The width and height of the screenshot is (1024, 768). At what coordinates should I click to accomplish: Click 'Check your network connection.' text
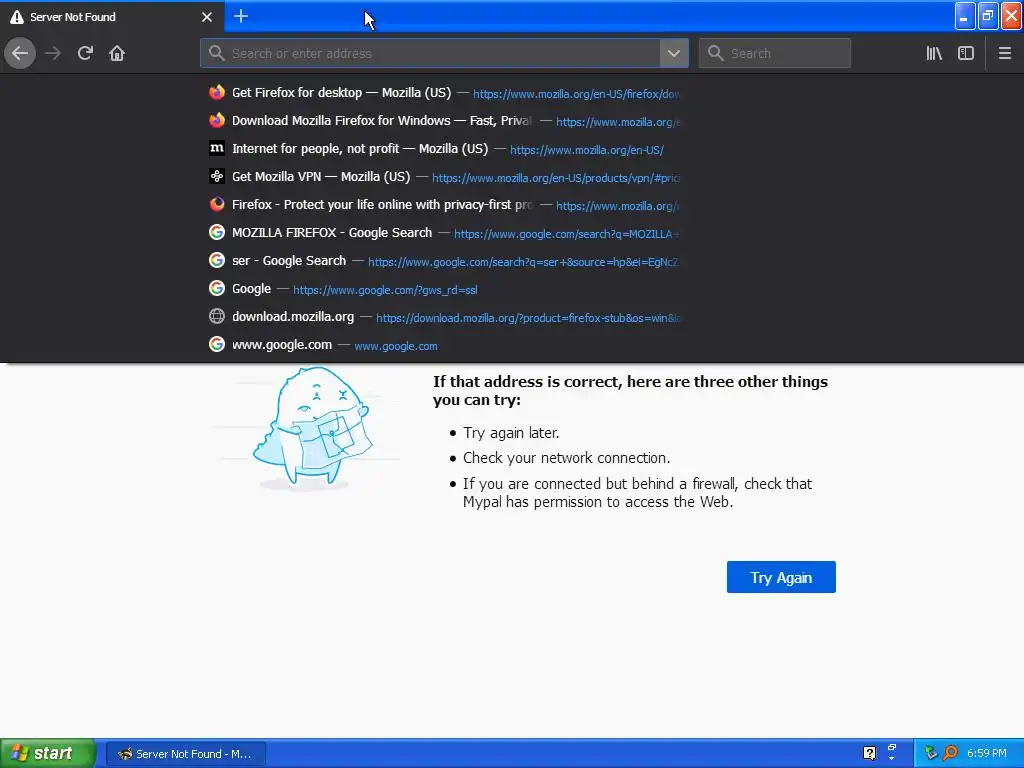566,458
